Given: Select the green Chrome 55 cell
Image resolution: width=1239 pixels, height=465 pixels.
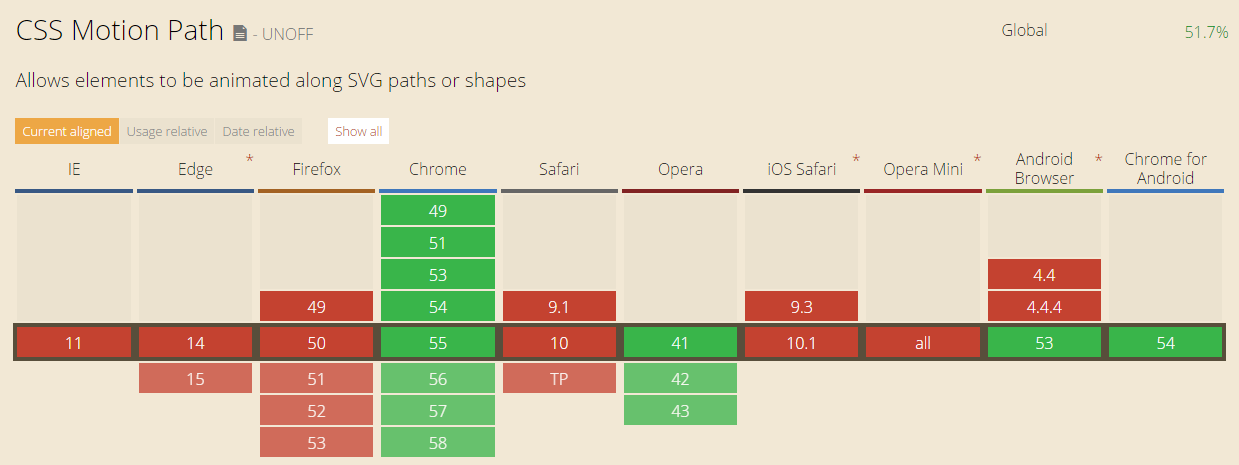Looking at the screenshot, I should pos(438,343).
